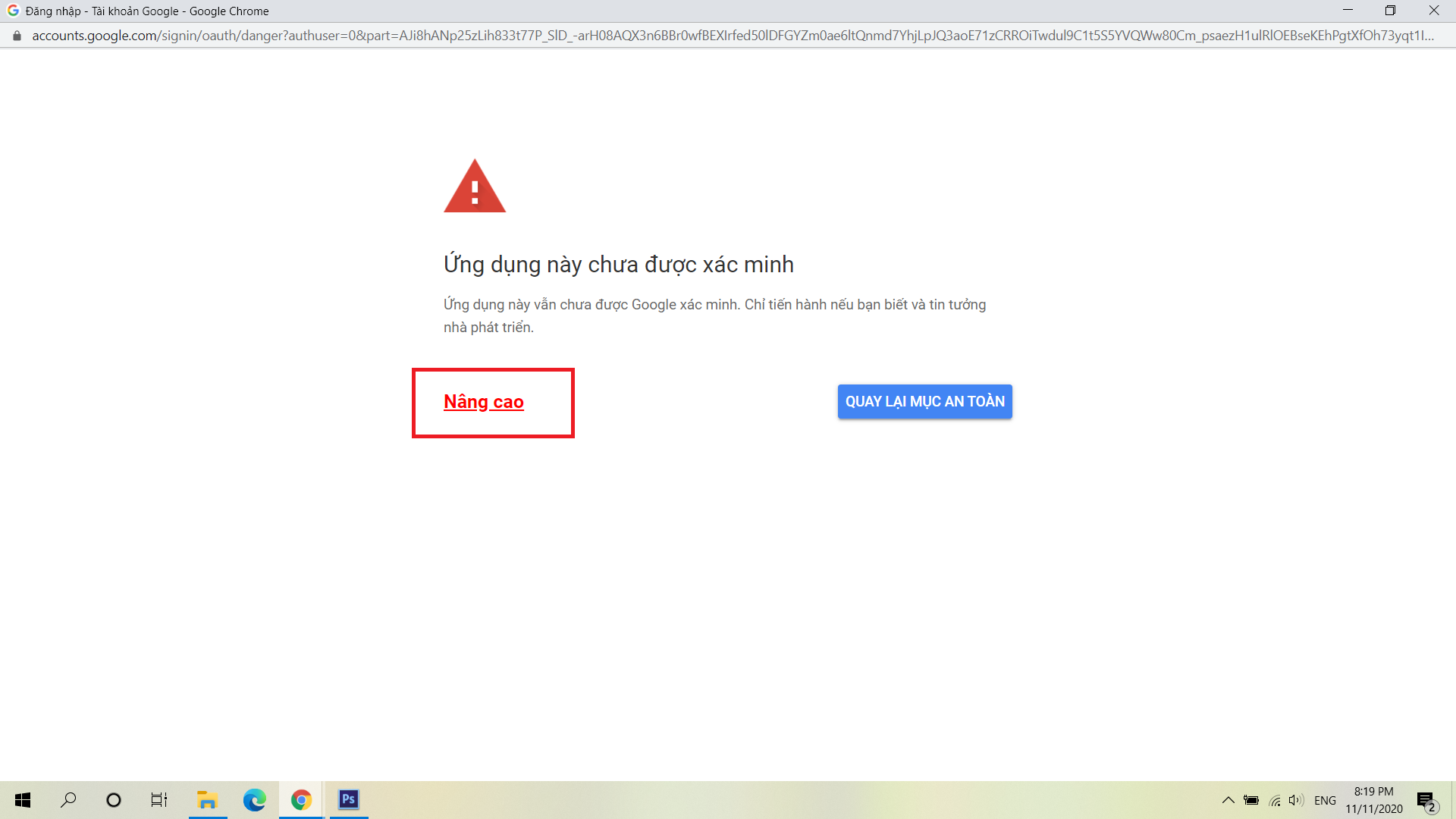Image resolution: width=1456 pixels, height=819 pixels.
Task: Open Microsoft Edge from taskbar
Action: pyautogui.click(x=254, y=800)
